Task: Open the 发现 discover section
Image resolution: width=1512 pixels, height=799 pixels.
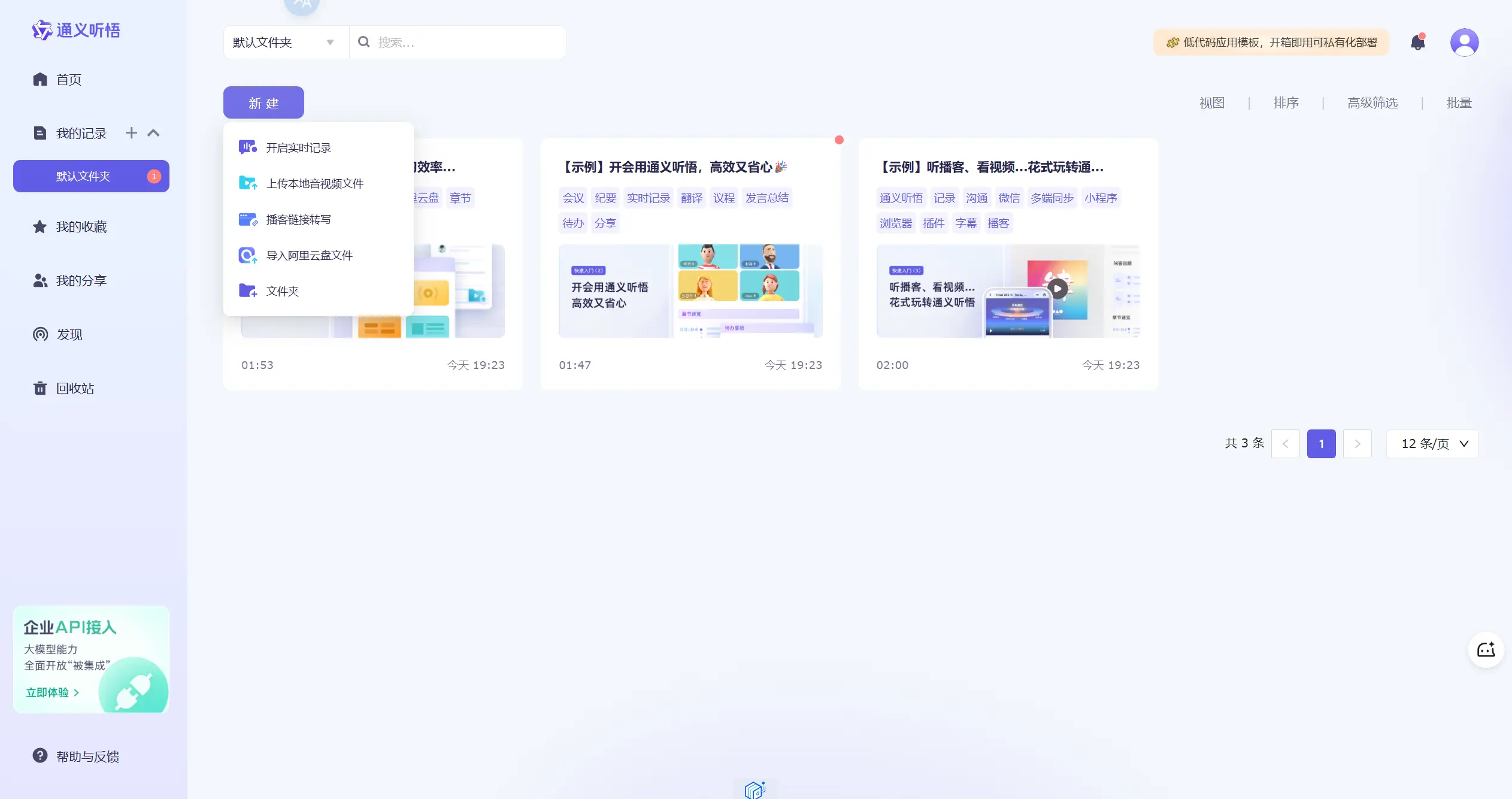Action: point(69,334)
